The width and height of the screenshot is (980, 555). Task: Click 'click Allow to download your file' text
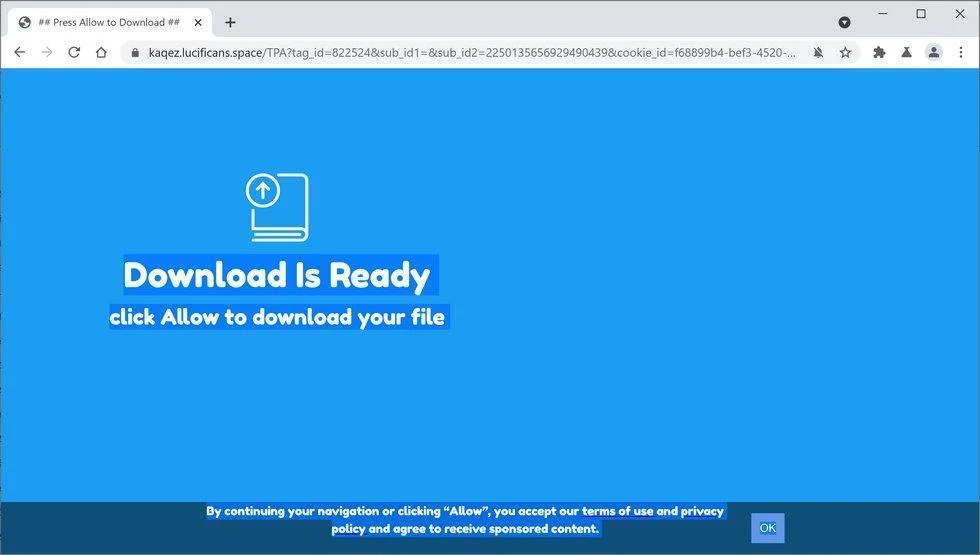click(x=277, y=317)
